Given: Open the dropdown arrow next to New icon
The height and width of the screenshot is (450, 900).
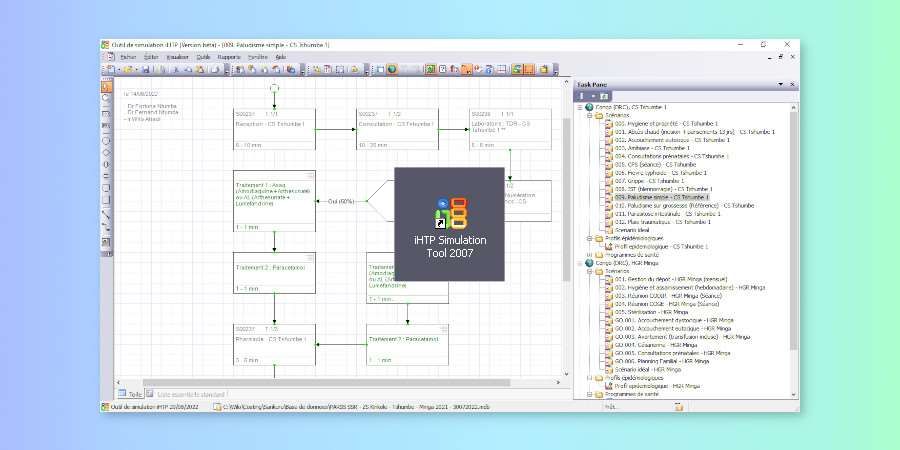Looking at the screenshot, I should [118, 69].
